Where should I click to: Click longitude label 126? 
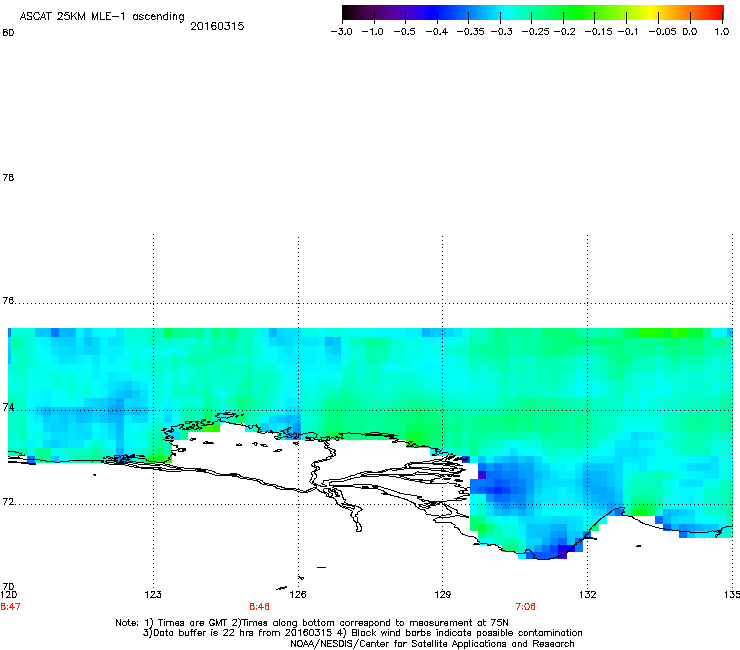click(298, 595)
